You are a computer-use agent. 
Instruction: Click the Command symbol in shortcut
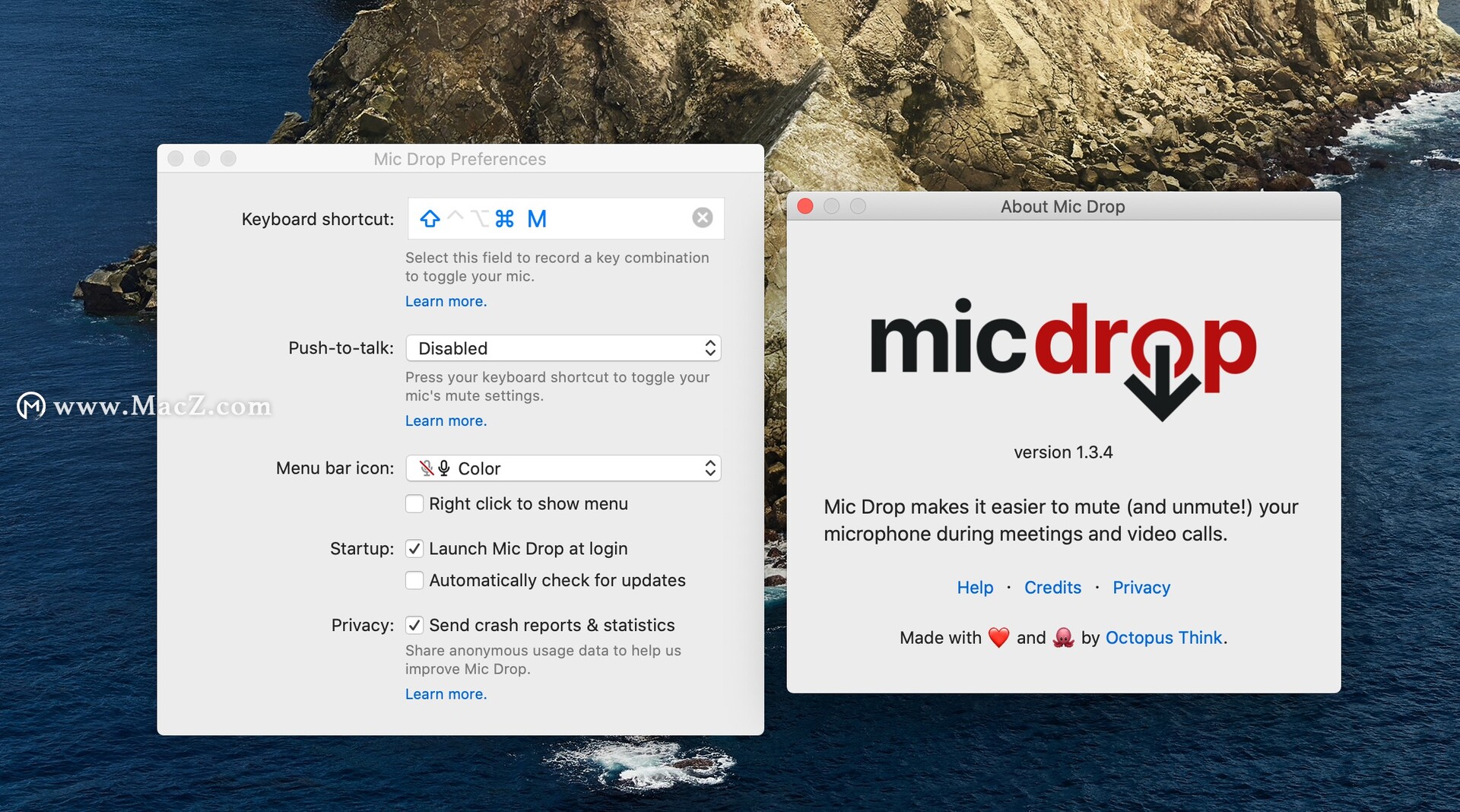point(504,219)
